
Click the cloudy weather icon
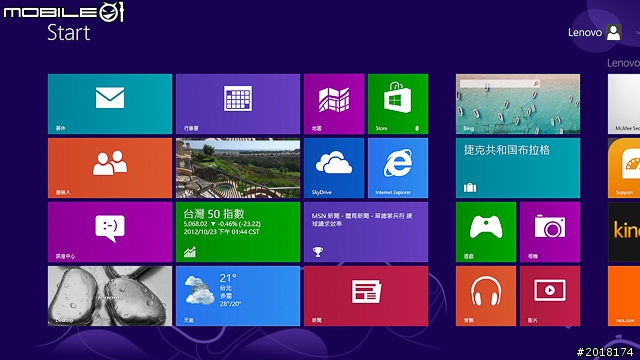(x=199, y=290)
